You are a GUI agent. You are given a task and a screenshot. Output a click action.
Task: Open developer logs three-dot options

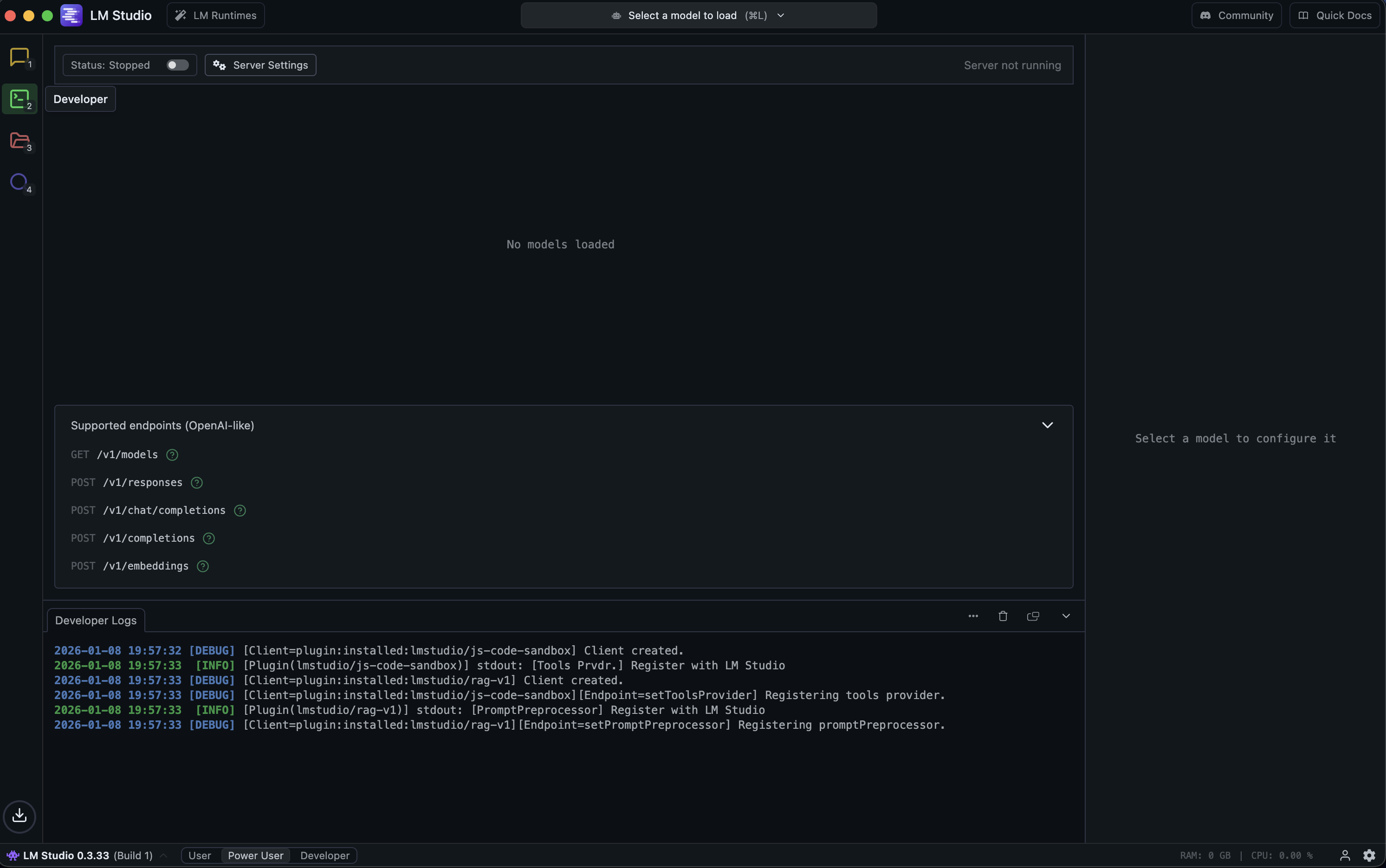(973, 616)
